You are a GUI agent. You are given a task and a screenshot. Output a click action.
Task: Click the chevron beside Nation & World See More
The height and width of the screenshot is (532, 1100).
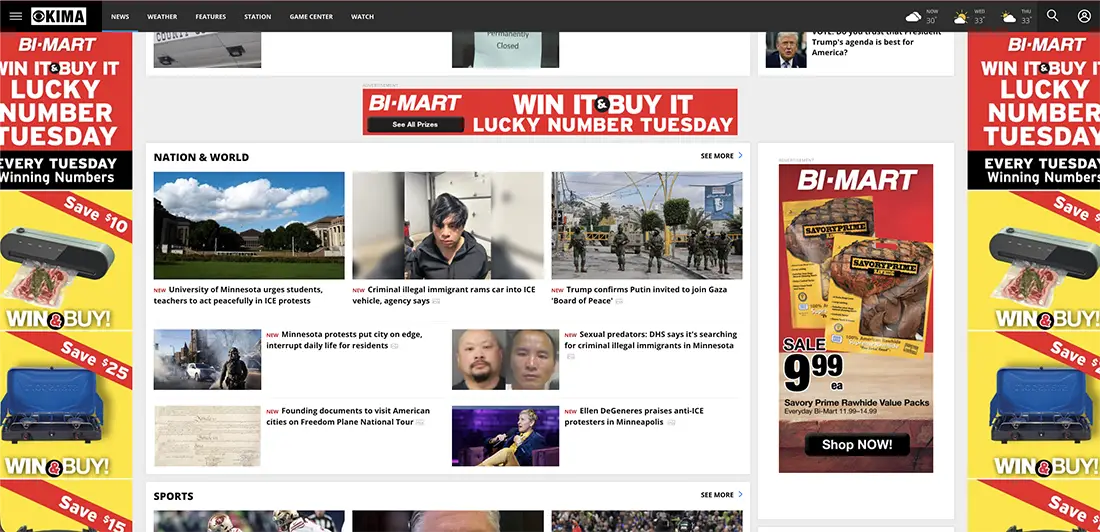[740, 156]
